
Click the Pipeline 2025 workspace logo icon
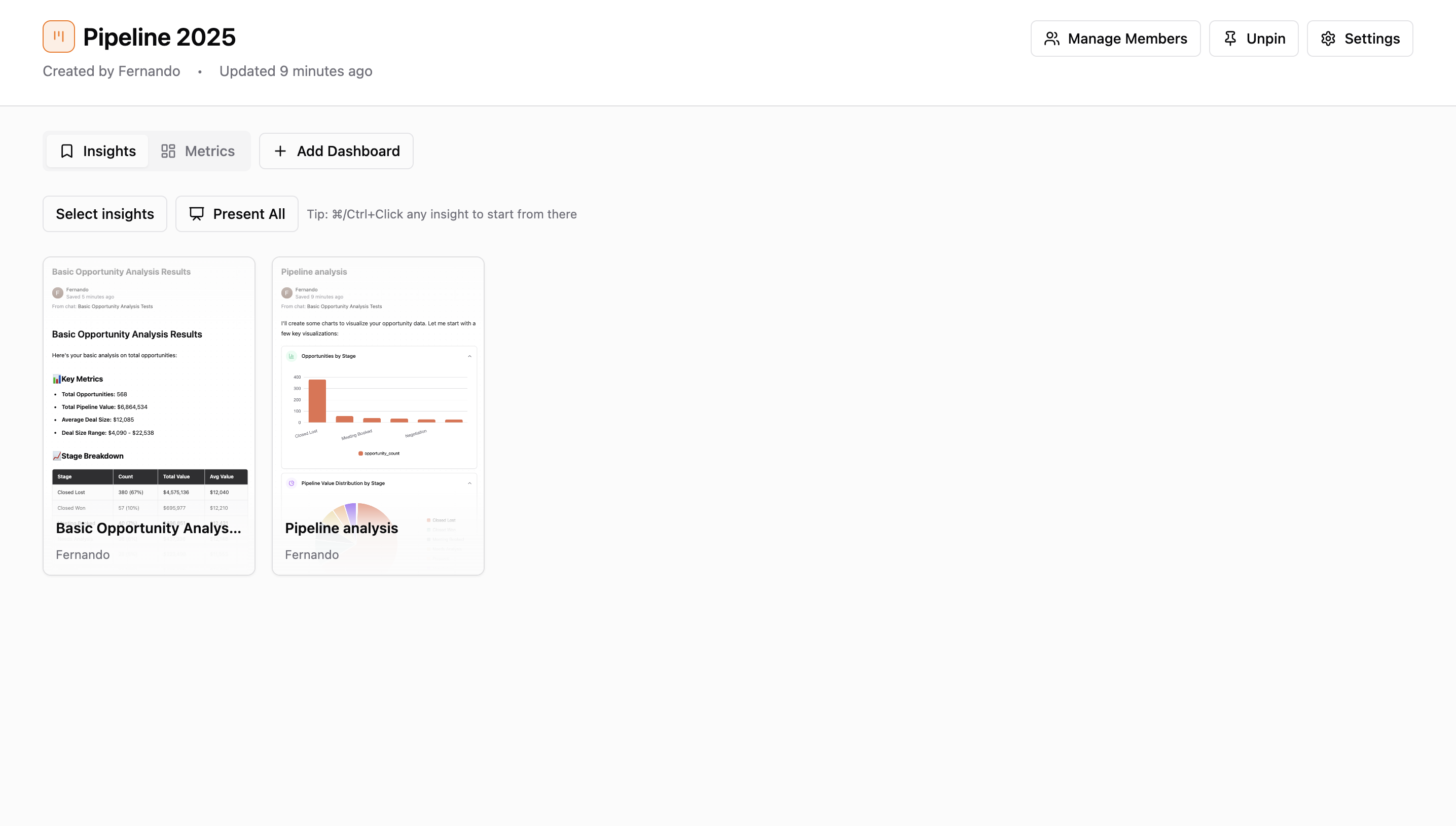[58, 36]
